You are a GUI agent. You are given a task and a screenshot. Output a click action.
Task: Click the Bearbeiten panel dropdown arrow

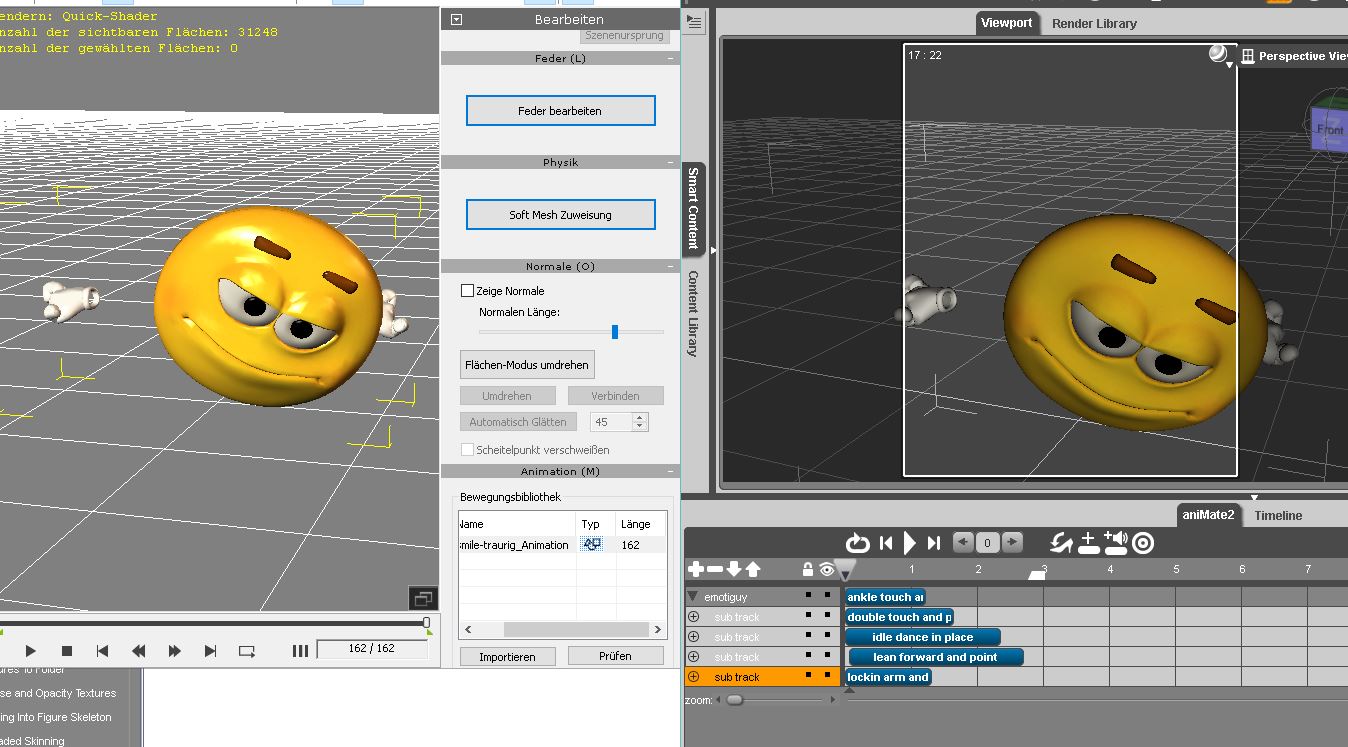point(456,19)
